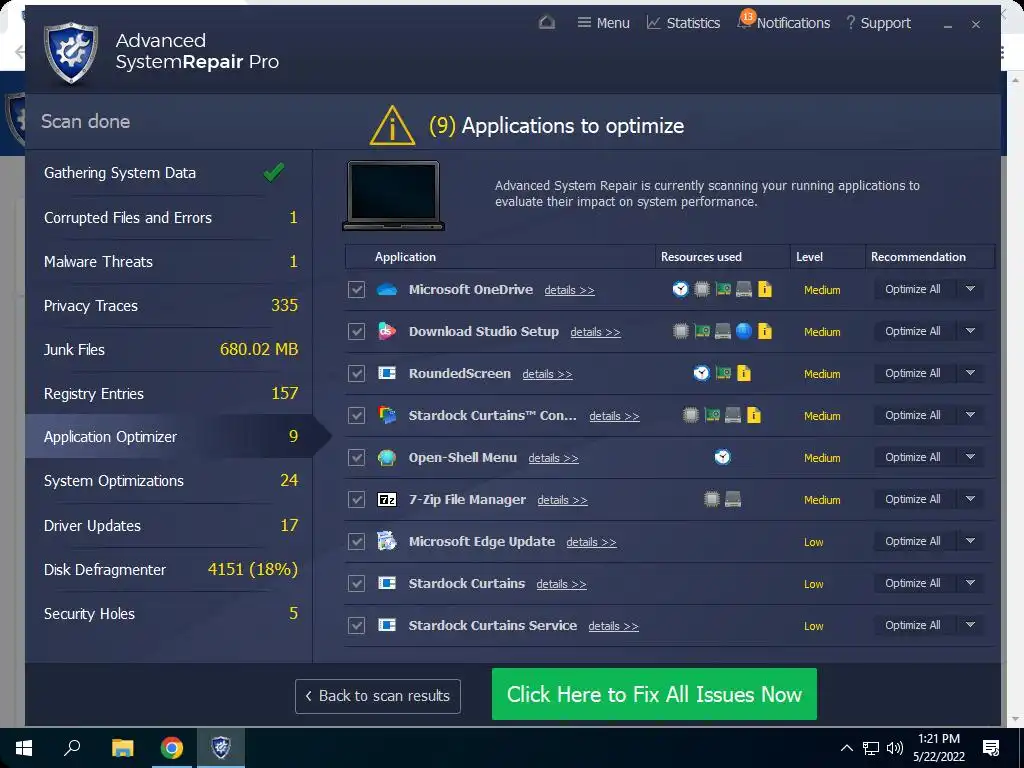Open the Statistics item in header
This screenshot has width=1024, height=768.
(x=683, y=23)
